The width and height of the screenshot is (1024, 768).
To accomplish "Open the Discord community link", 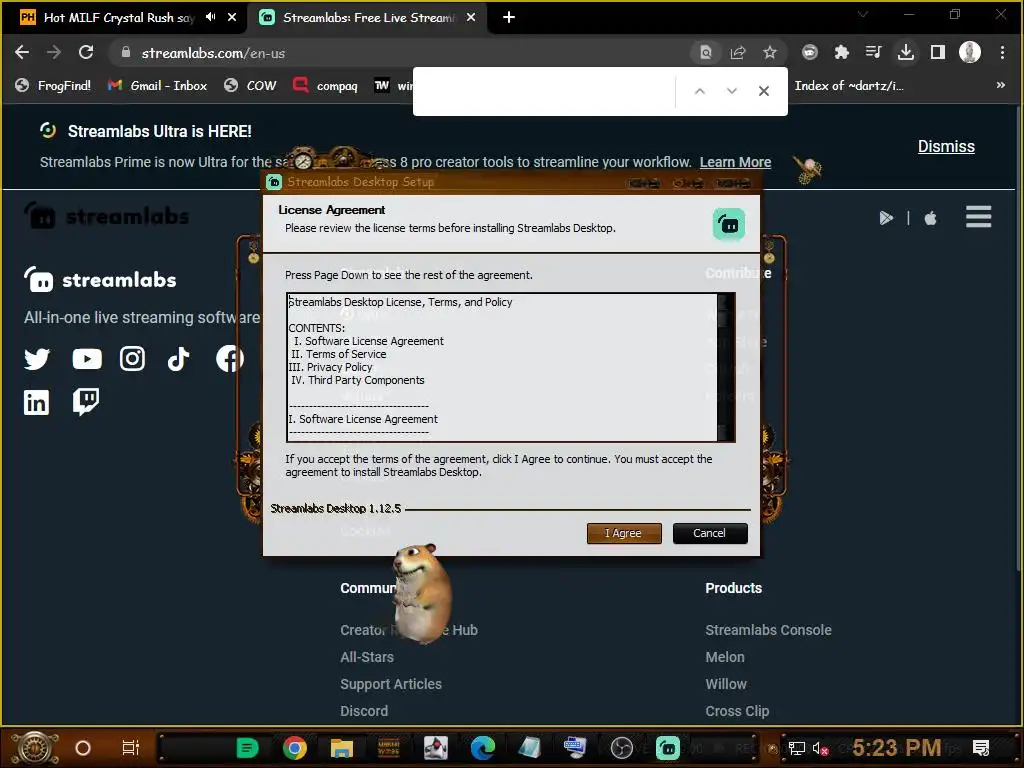I will point(364,711).
